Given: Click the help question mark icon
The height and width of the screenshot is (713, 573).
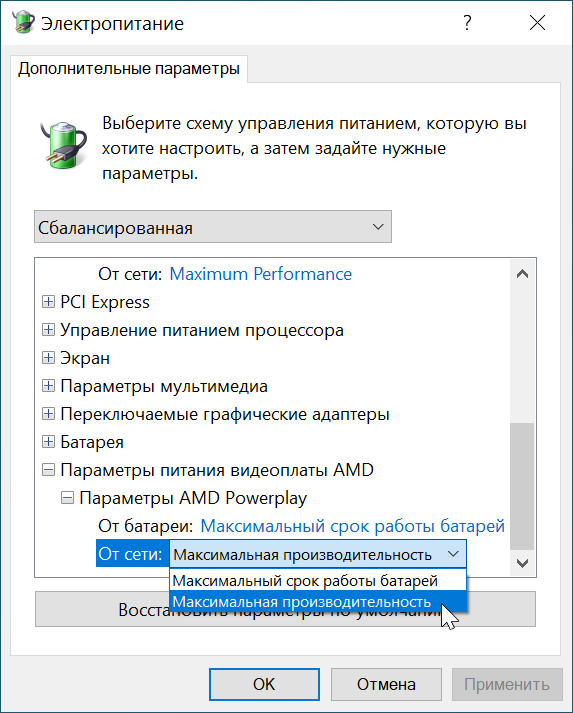Looking at the screenshot, I should [467, 23].
